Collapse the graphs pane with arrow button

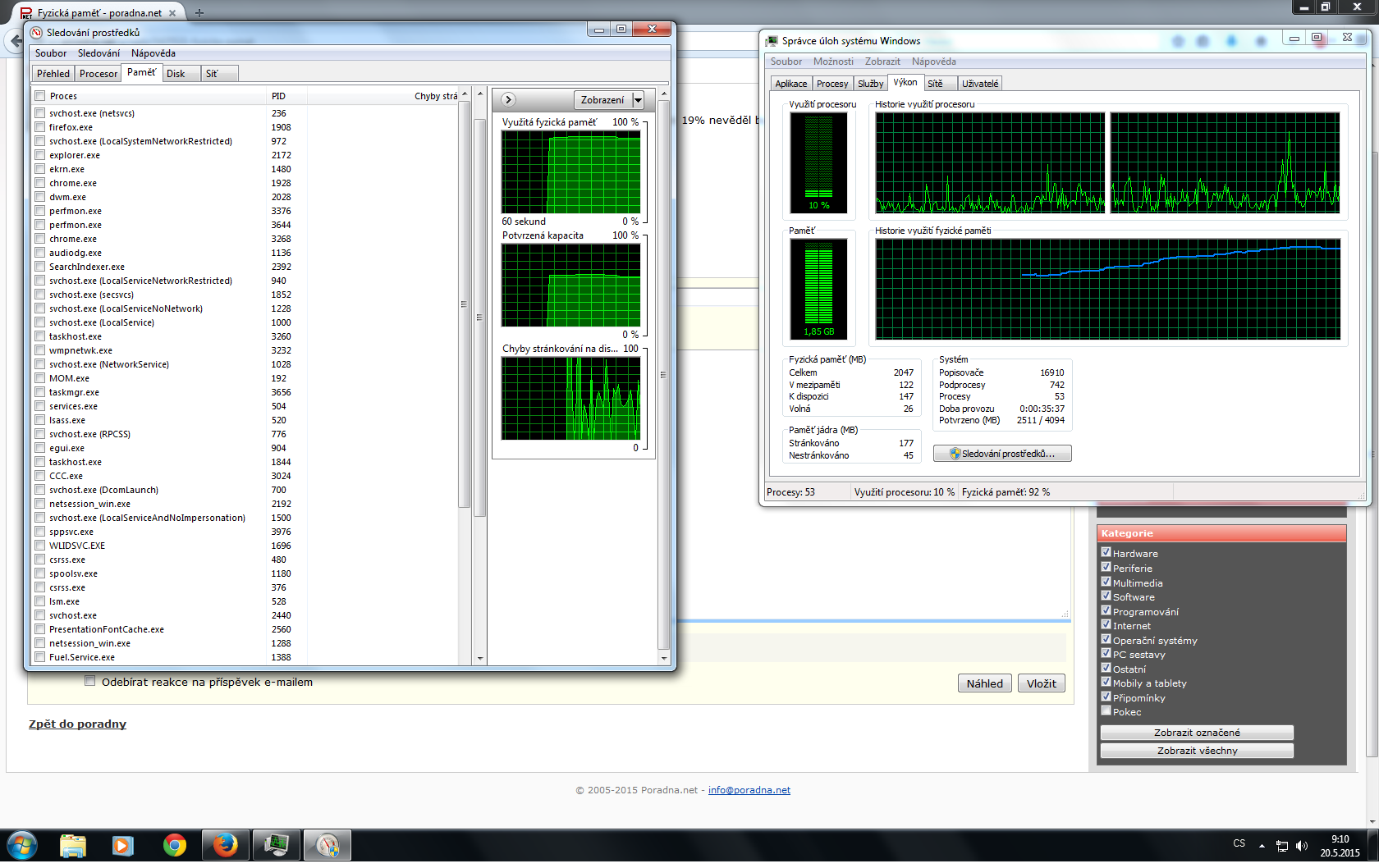click(x=508, y=100)
